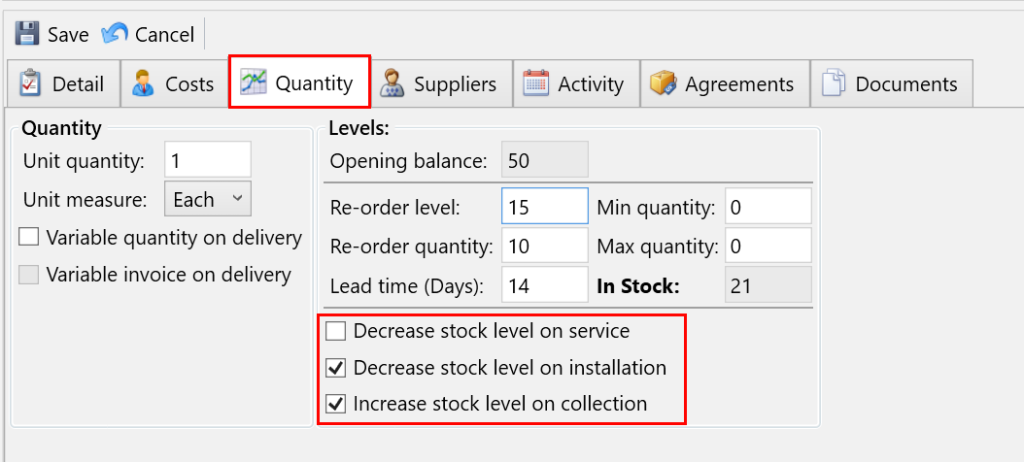
Task: Open Suppliers via its person icon
Action: click(391, 84)
